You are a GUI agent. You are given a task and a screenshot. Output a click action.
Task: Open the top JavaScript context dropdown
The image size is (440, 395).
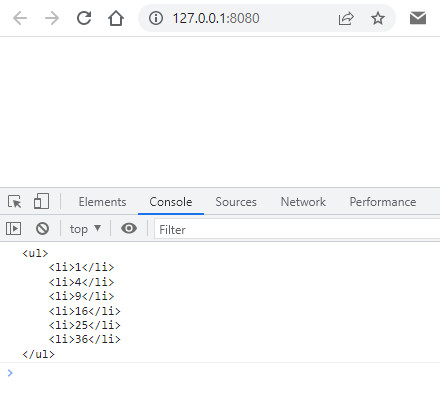[x=85, y=229]
